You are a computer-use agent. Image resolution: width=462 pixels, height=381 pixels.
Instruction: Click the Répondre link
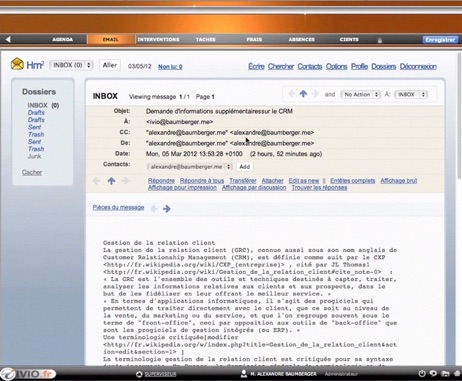coord(161,181)
